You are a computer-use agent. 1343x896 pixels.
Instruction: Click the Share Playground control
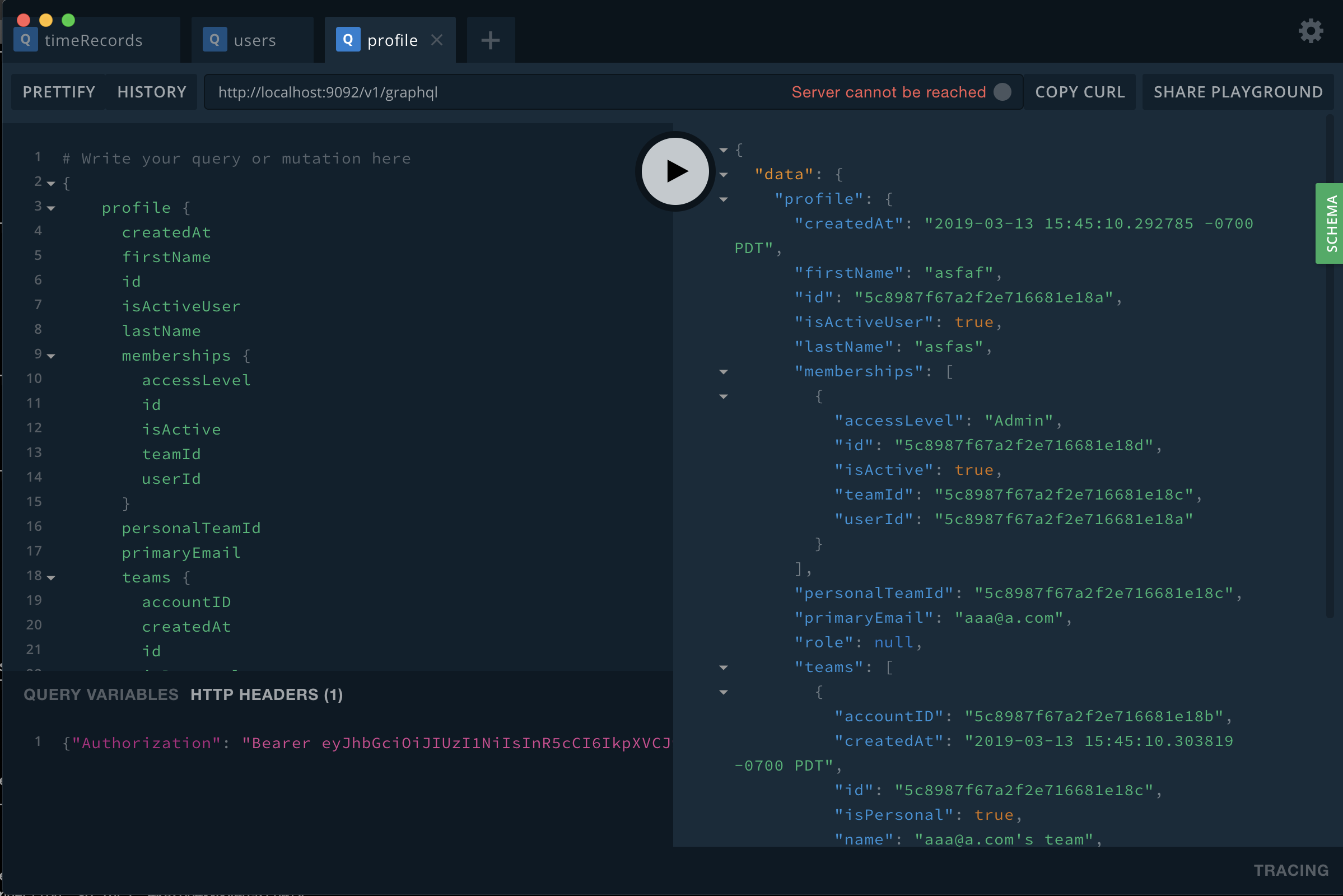[x=1238, y=91]
